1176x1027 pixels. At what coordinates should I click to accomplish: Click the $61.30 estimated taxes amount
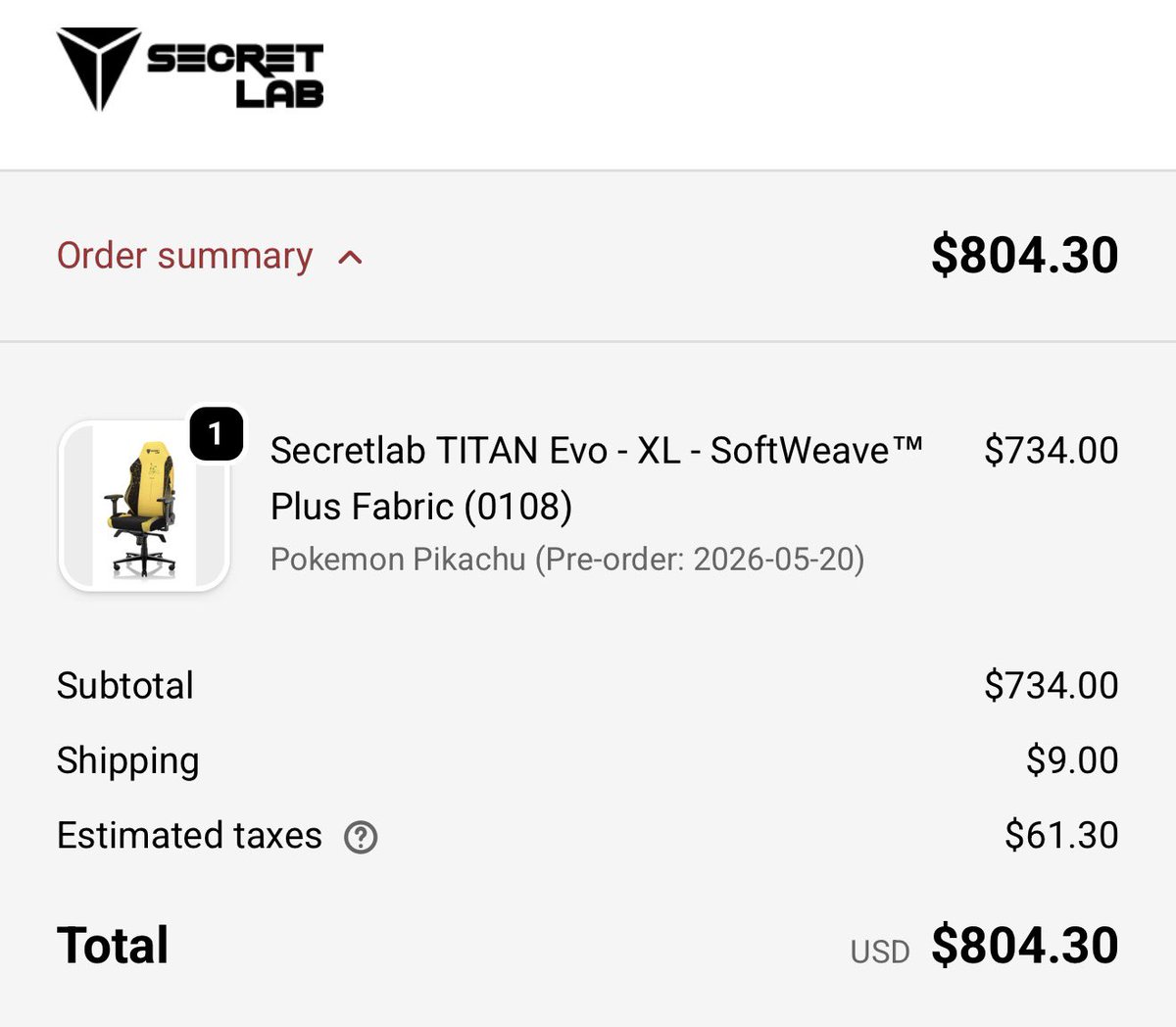click(x=1061, y=836)
